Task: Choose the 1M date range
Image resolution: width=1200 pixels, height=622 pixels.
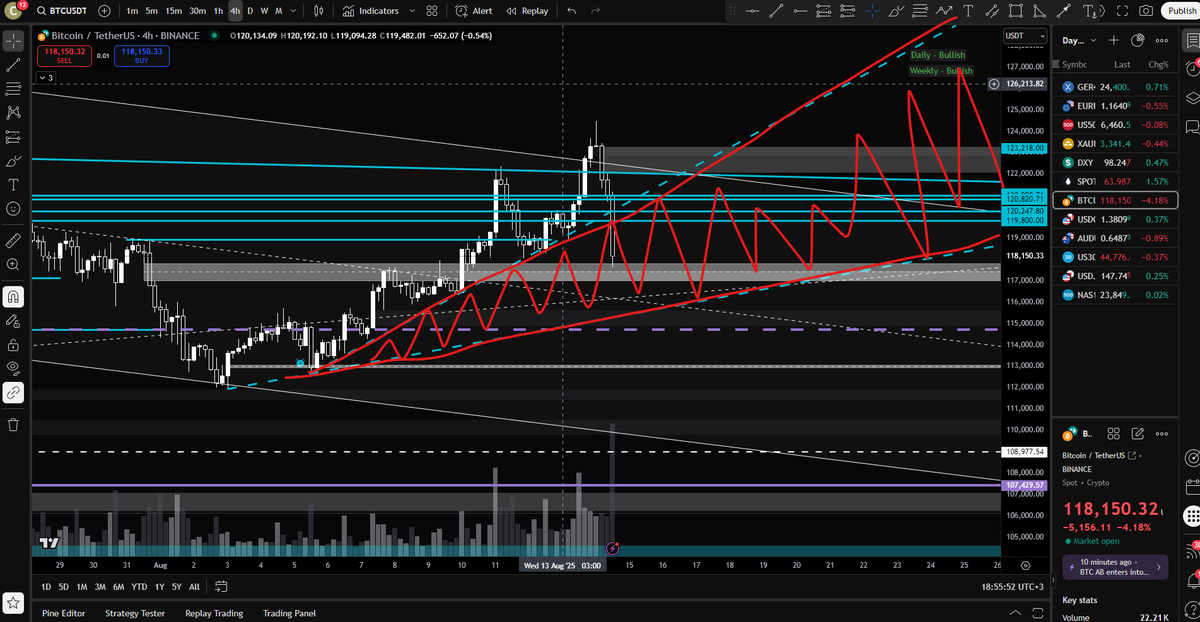Action: click(81, 586)
